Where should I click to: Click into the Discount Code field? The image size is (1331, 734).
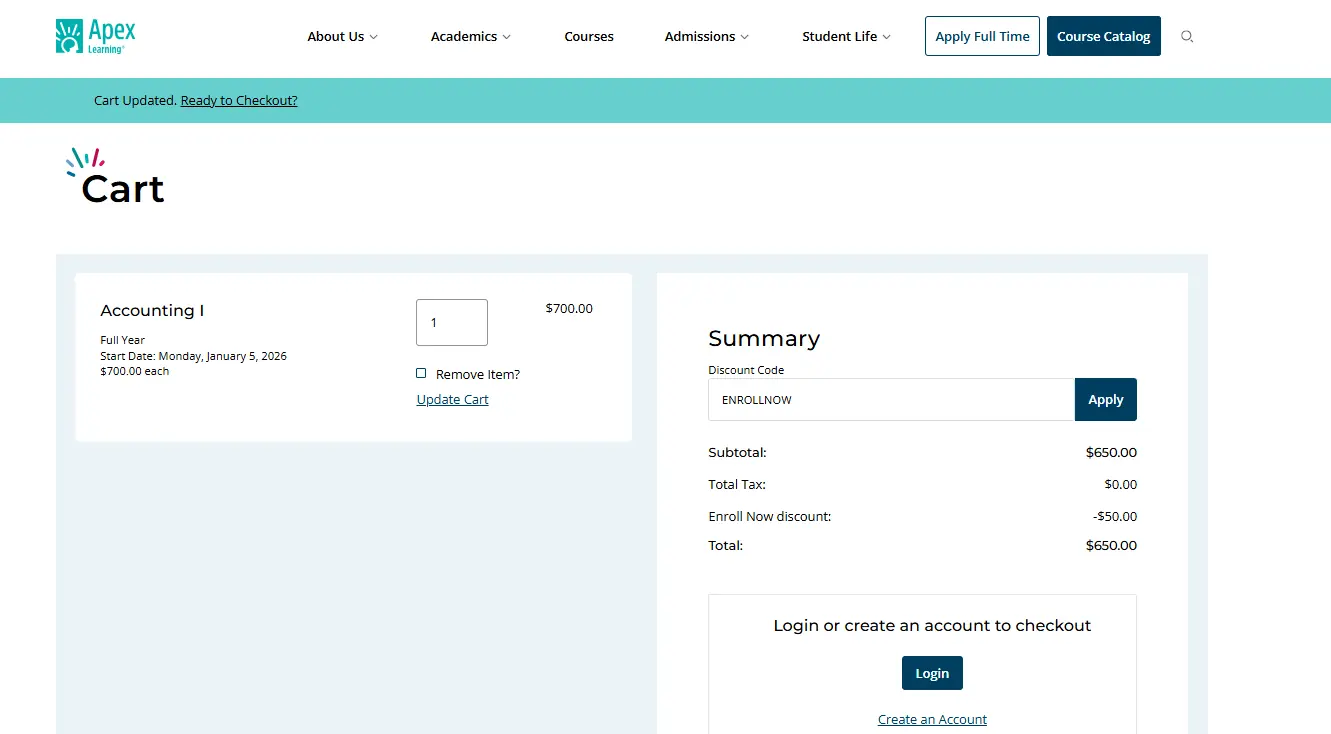[890, 399]
